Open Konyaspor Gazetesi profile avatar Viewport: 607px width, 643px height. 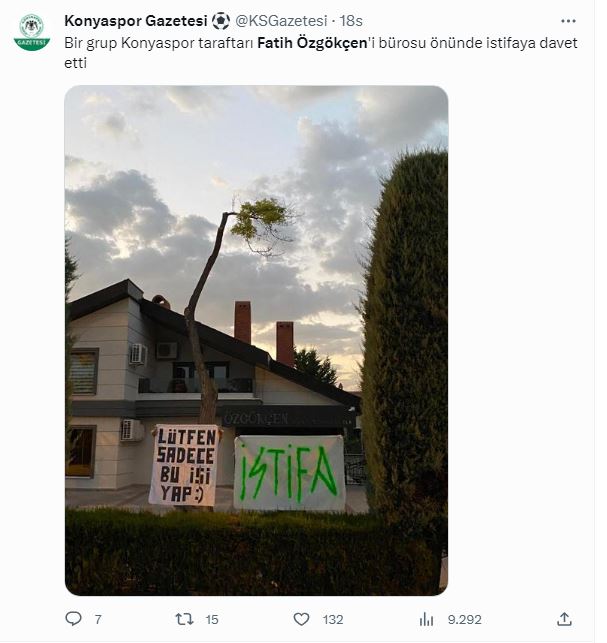(x=32, y=32)
